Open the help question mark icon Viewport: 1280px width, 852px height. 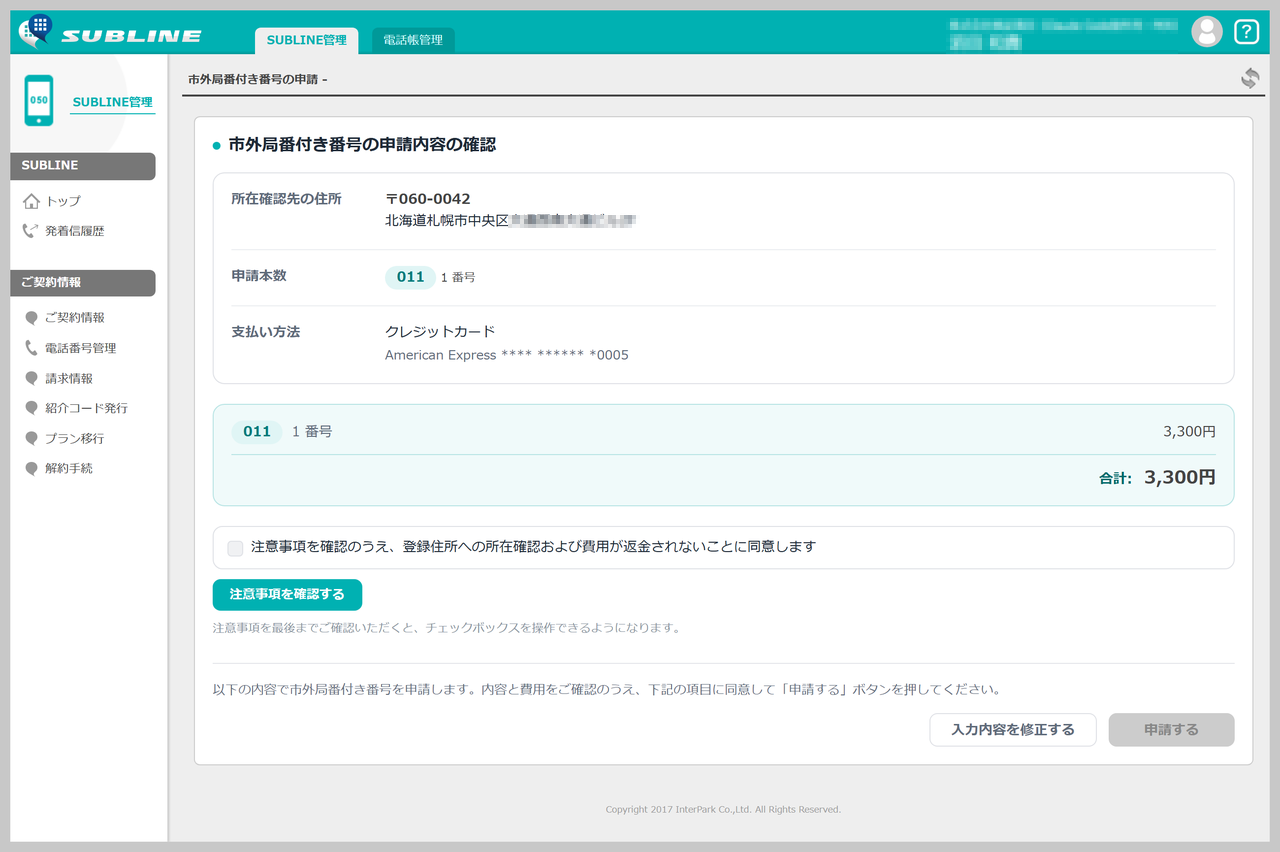pos(1246,32)
